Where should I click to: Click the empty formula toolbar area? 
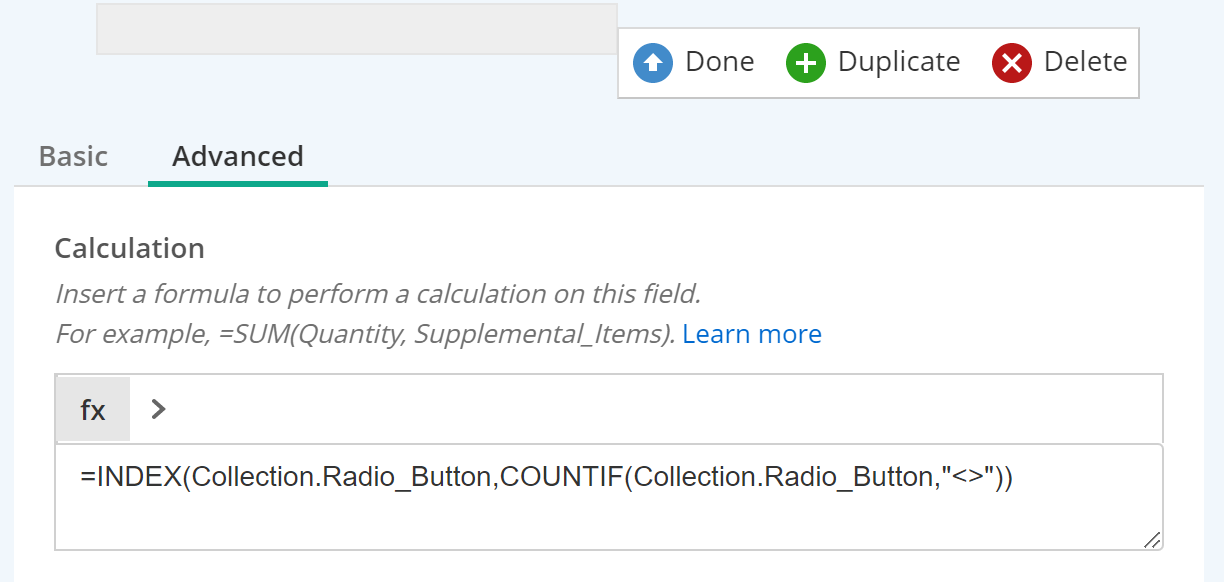665,409
